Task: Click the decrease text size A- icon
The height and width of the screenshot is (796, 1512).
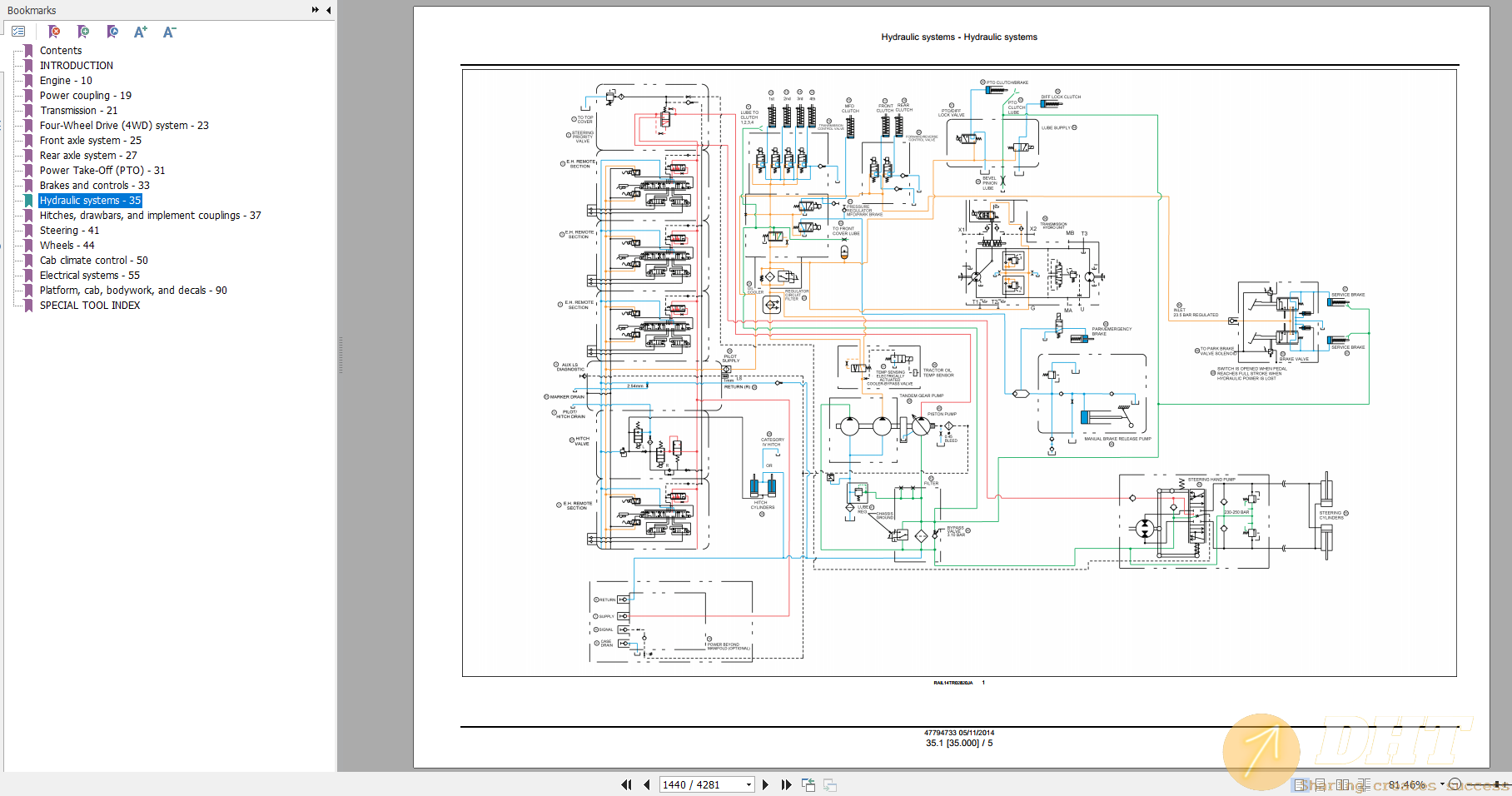Action: [169, 31]
